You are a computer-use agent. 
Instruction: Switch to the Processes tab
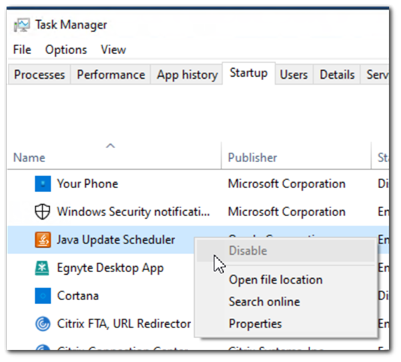[39, 75]
